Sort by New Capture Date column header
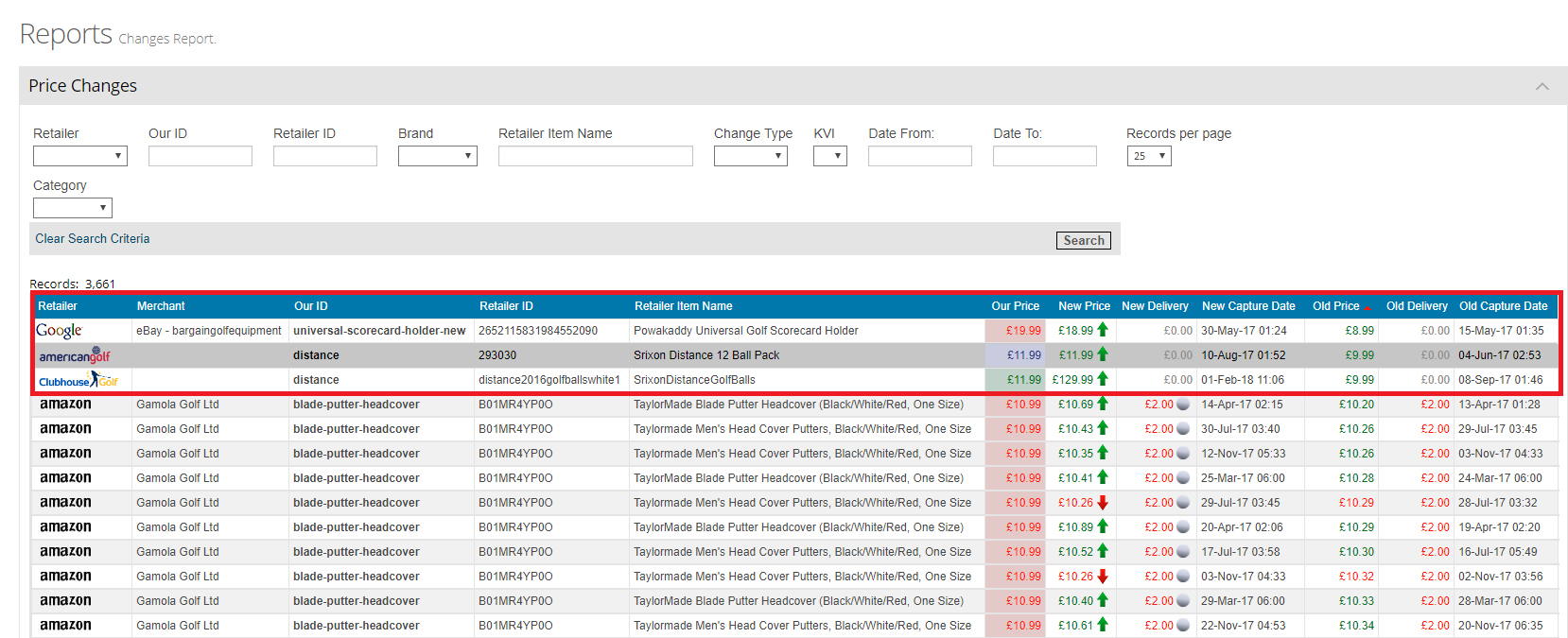 click(x=1248, y=306)
